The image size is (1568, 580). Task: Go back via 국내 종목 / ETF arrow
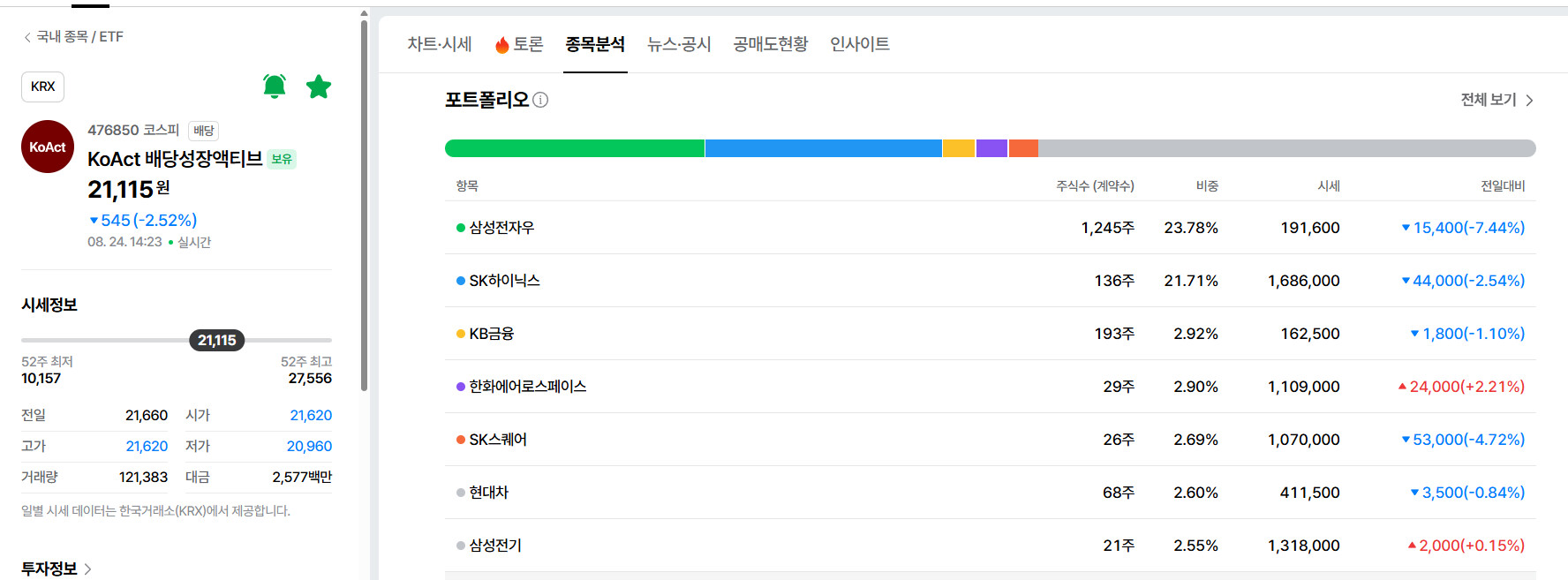27,37
